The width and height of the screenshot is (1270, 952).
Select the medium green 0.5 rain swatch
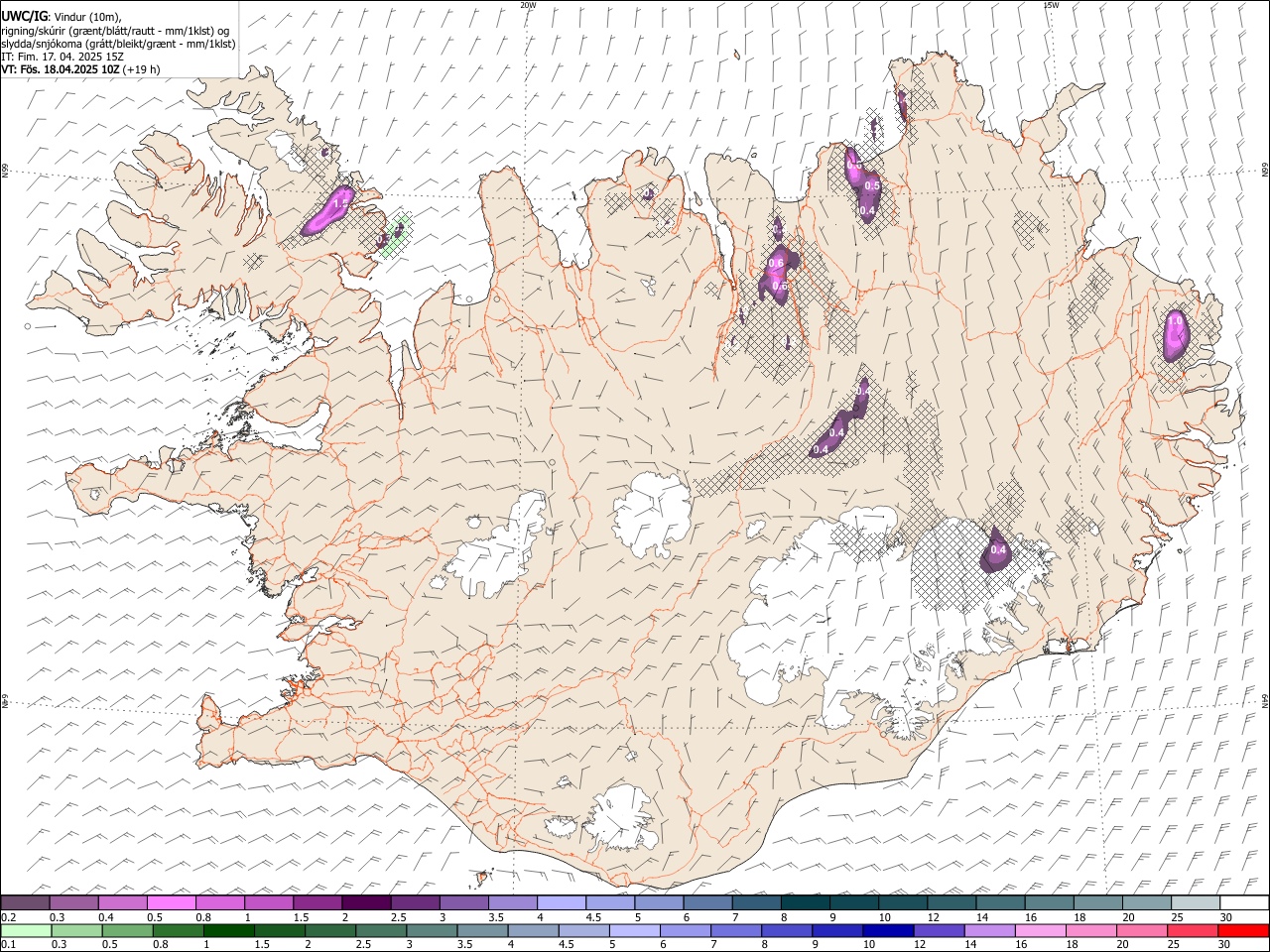point(127,930)
